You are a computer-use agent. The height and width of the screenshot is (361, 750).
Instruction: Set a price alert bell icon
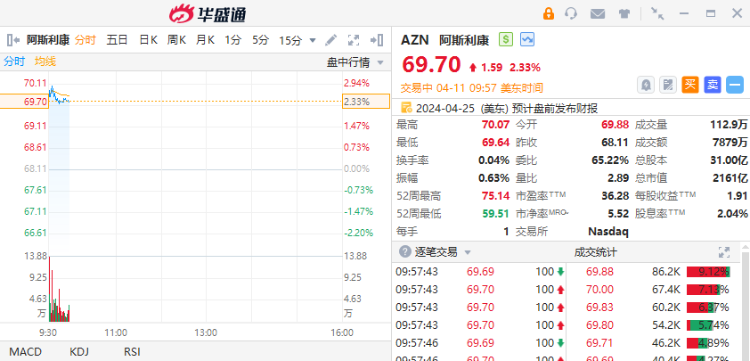pyautogui.click(x=646, y=85)
